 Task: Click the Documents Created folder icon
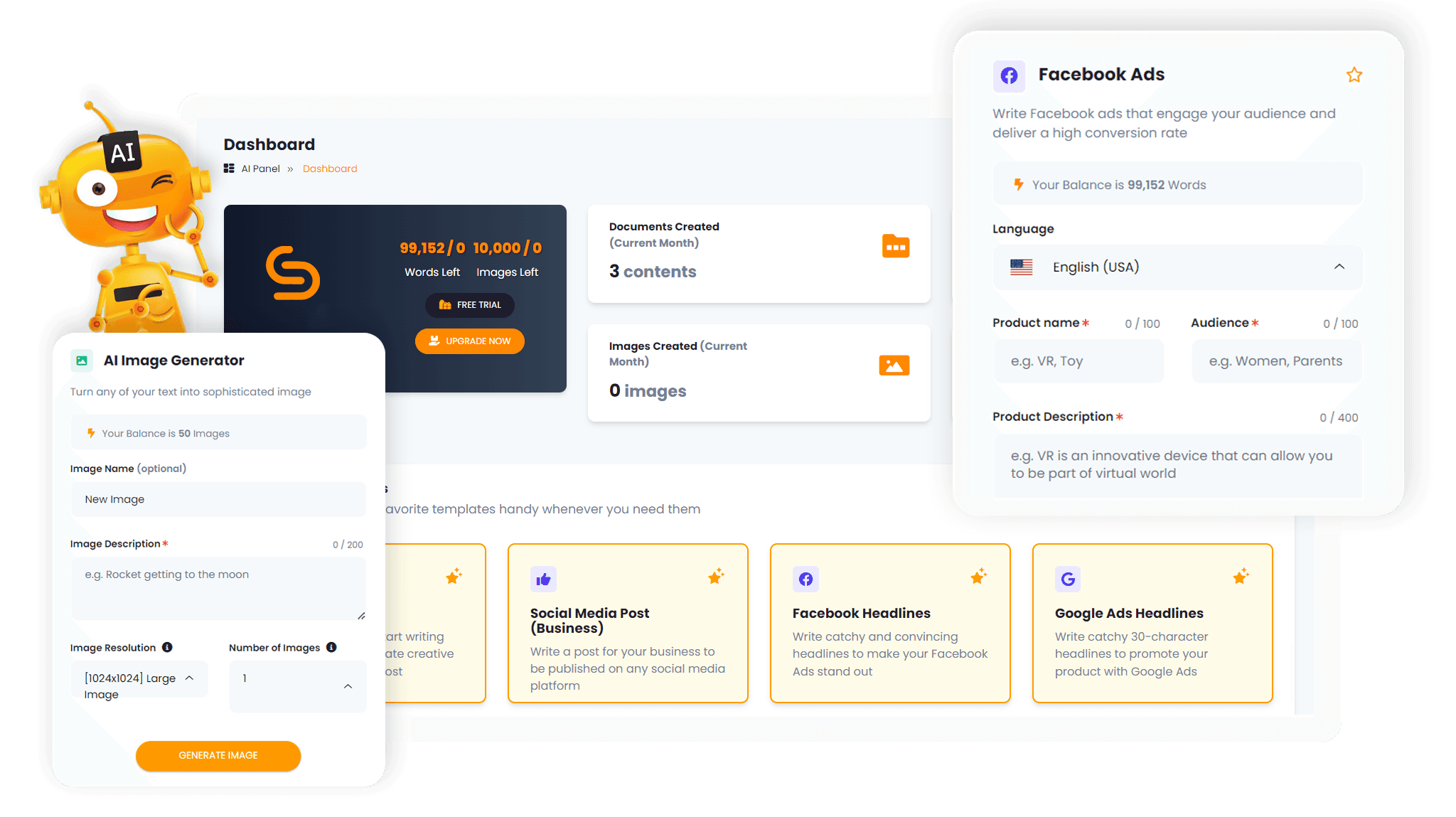tap(896, 246)
